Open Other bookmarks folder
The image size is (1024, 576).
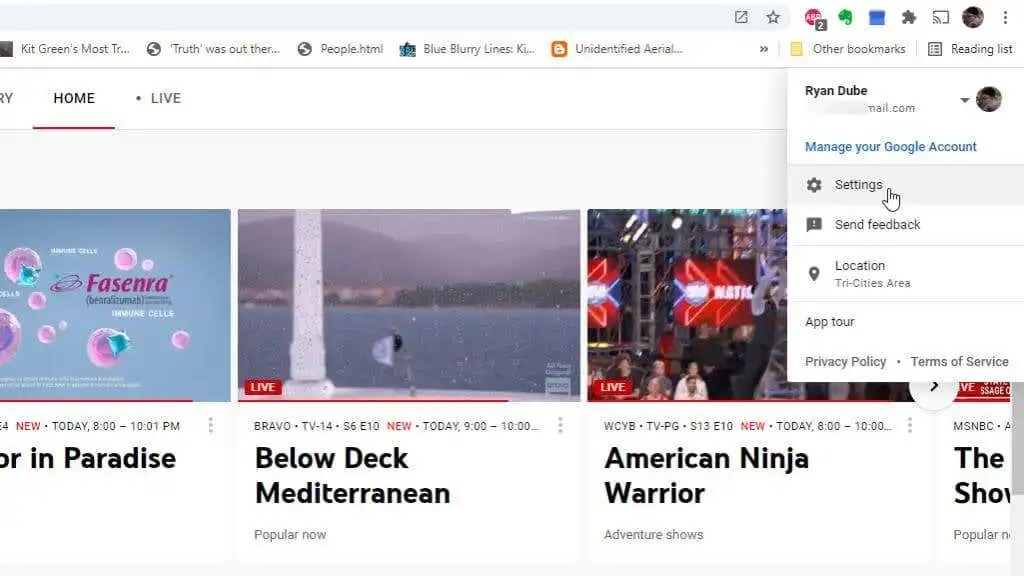coord(848,49)
